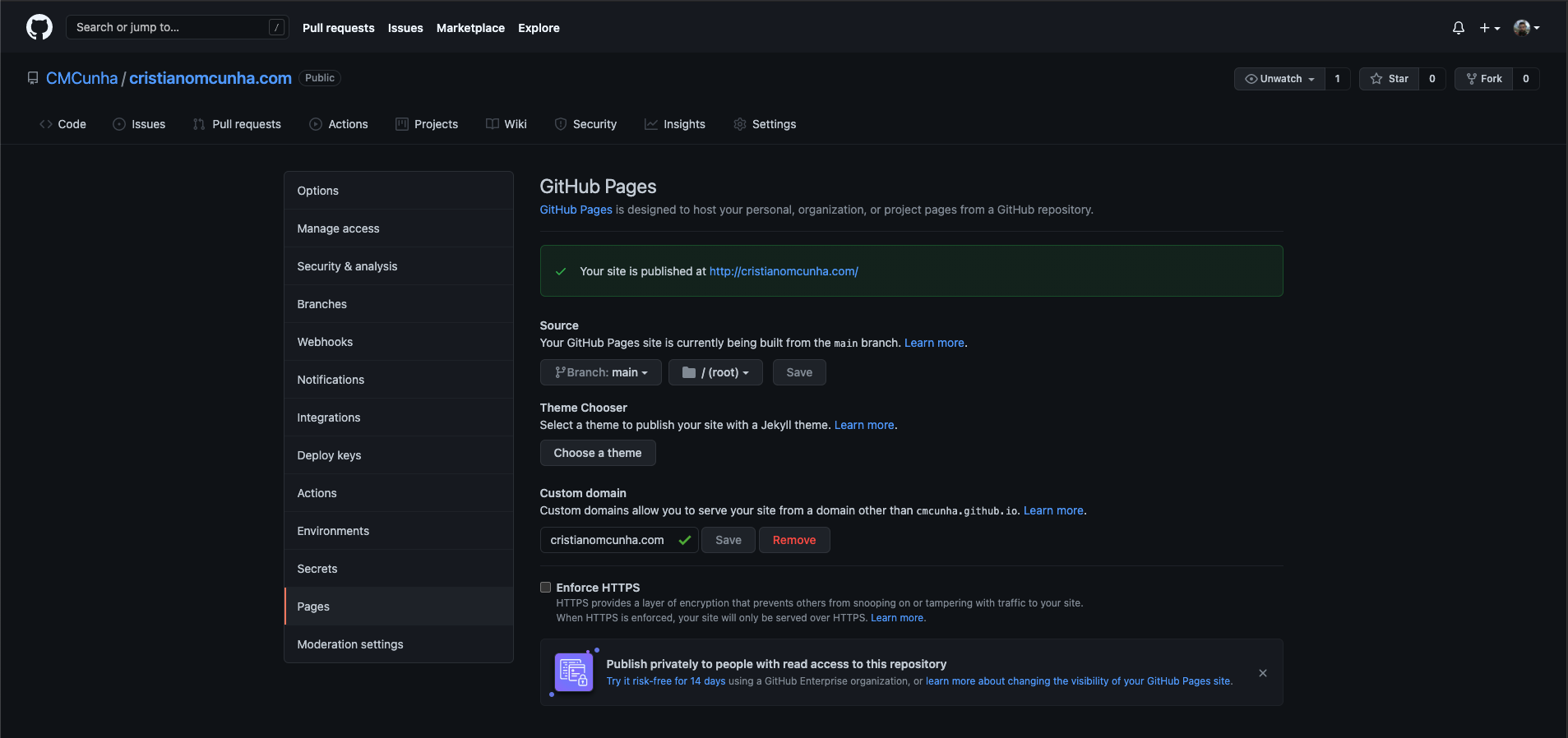Switch to the Settings tab
The image size is (1568, 738).
(765, 124)
